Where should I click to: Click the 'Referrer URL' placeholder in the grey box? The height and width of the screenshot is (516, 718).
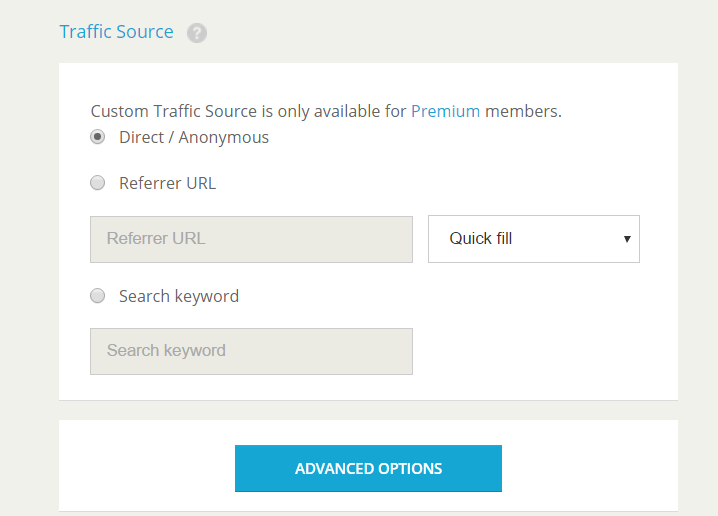[156, 239]
